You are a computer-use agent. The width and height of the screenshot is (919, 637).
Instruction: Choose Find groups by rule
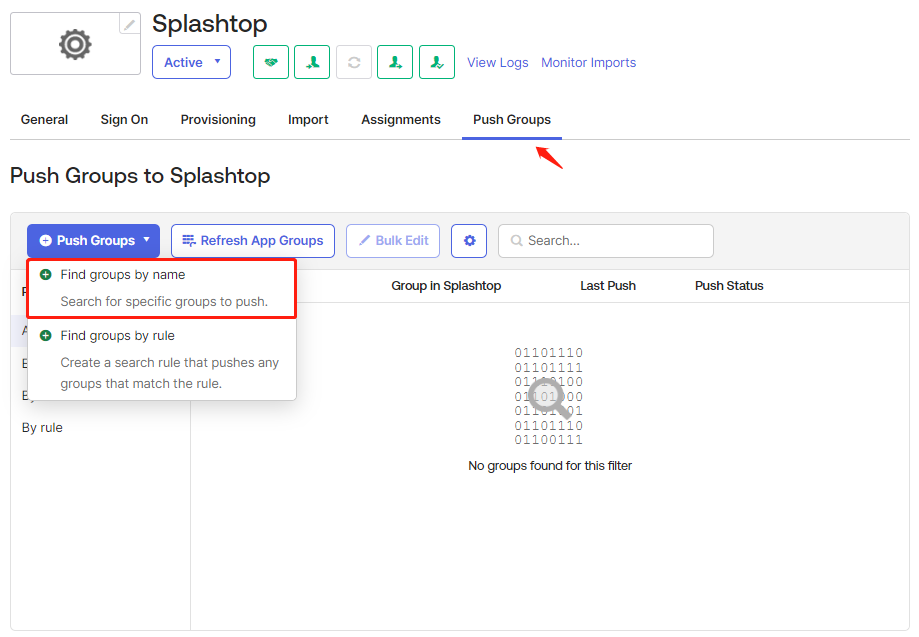pos(162,359)
